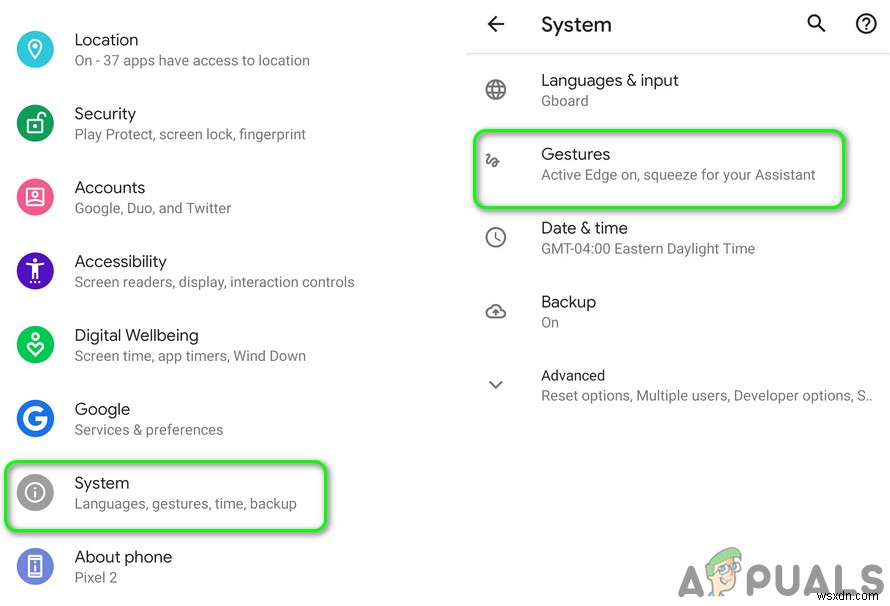This screenshot has width=890, height=606.
Task: Tap the purple Accessibility icon
Action: tap(35, 271)
